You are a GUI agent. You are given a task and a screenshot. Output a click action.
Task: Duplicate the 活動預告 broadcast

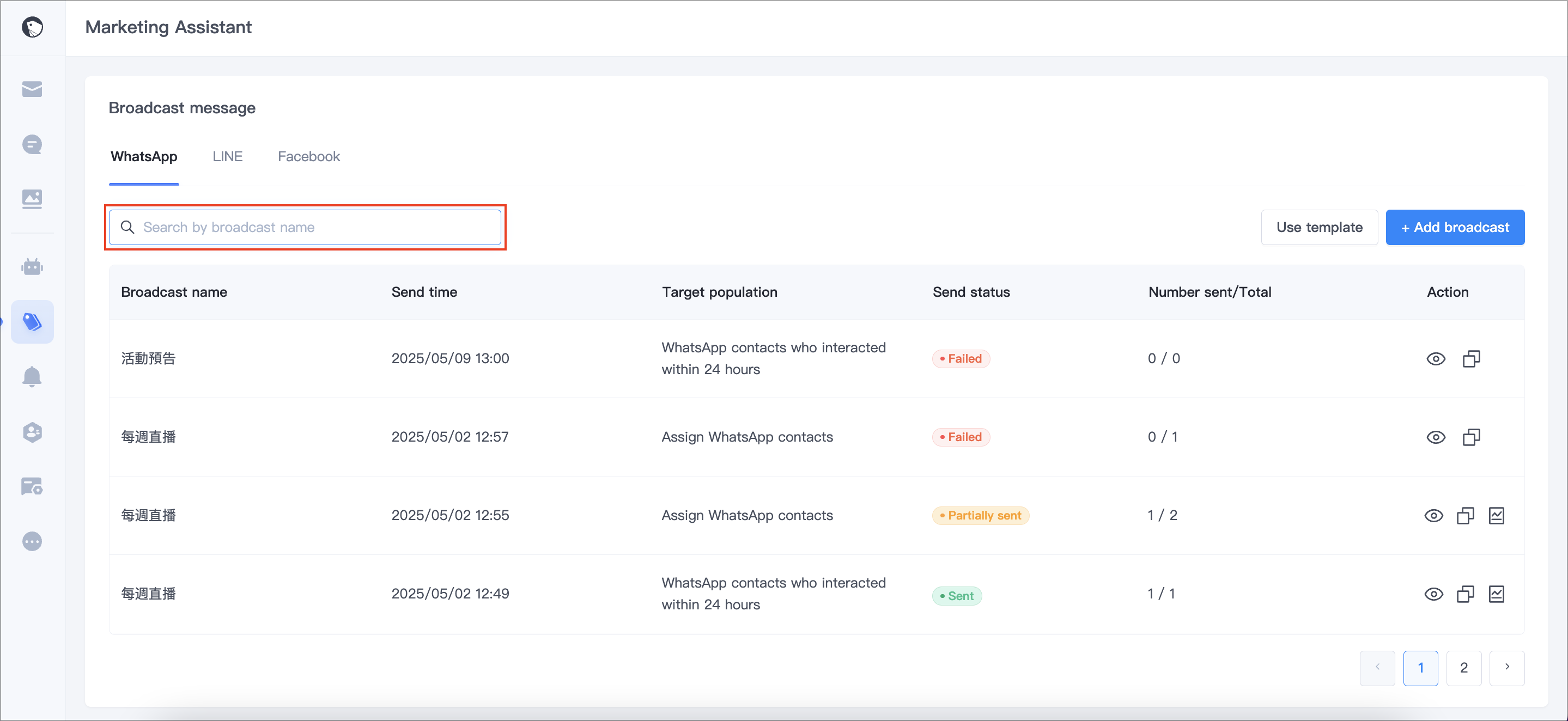(1470, 358)
